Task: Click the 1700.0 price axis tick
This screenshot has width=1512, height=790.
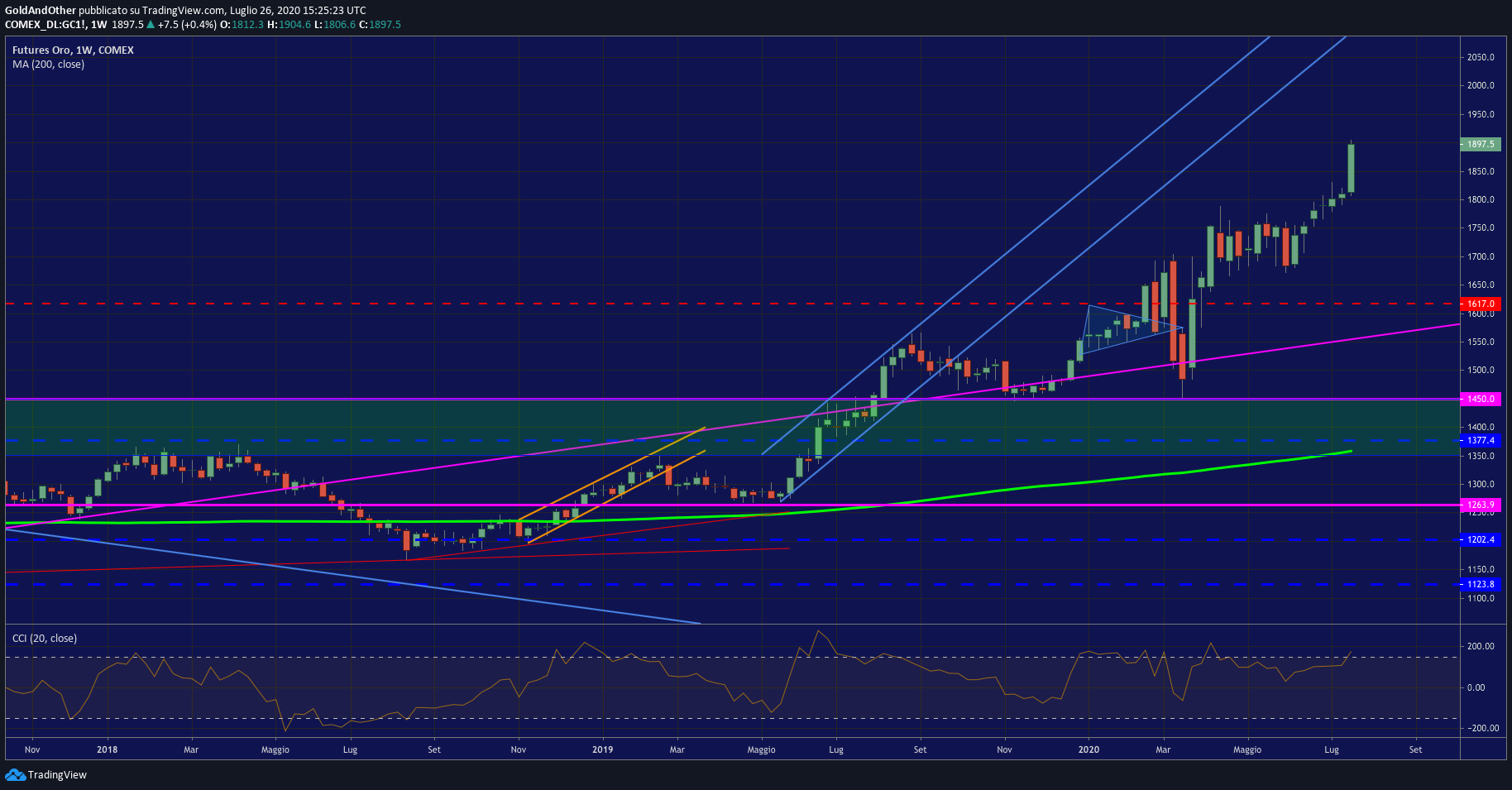Action: point(1481,256)
